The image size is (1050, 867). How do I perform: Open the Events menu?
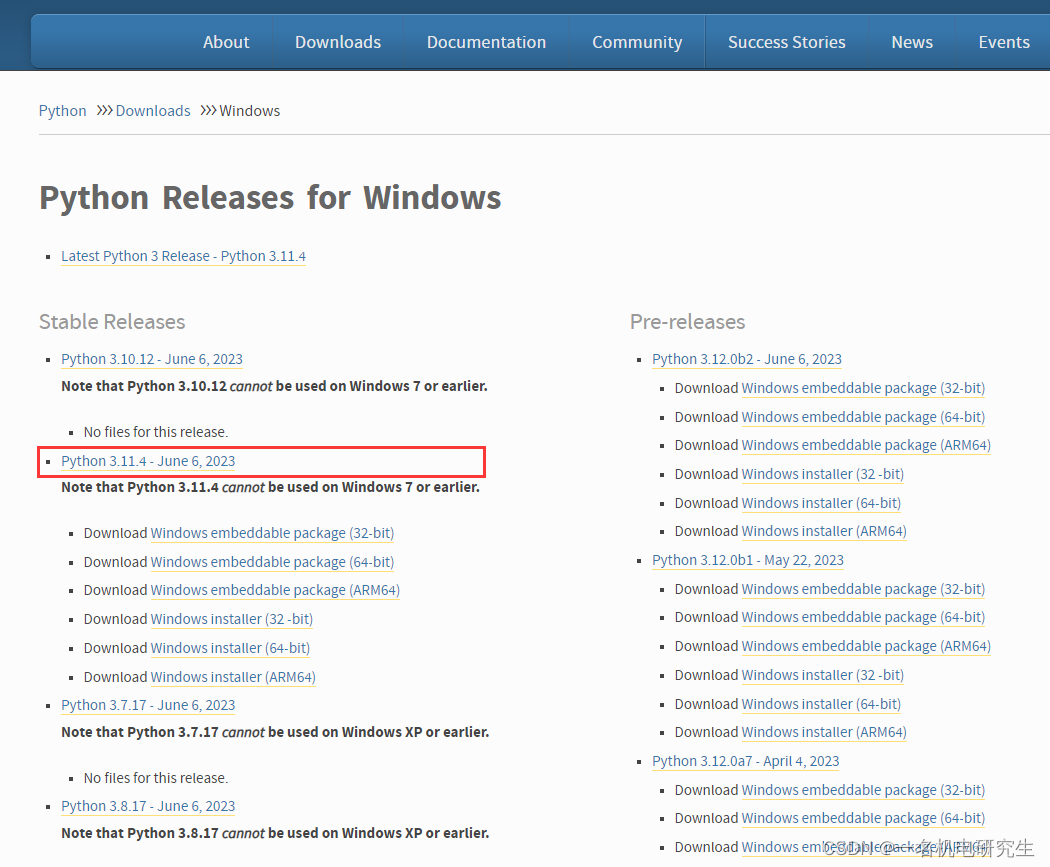1004,42
